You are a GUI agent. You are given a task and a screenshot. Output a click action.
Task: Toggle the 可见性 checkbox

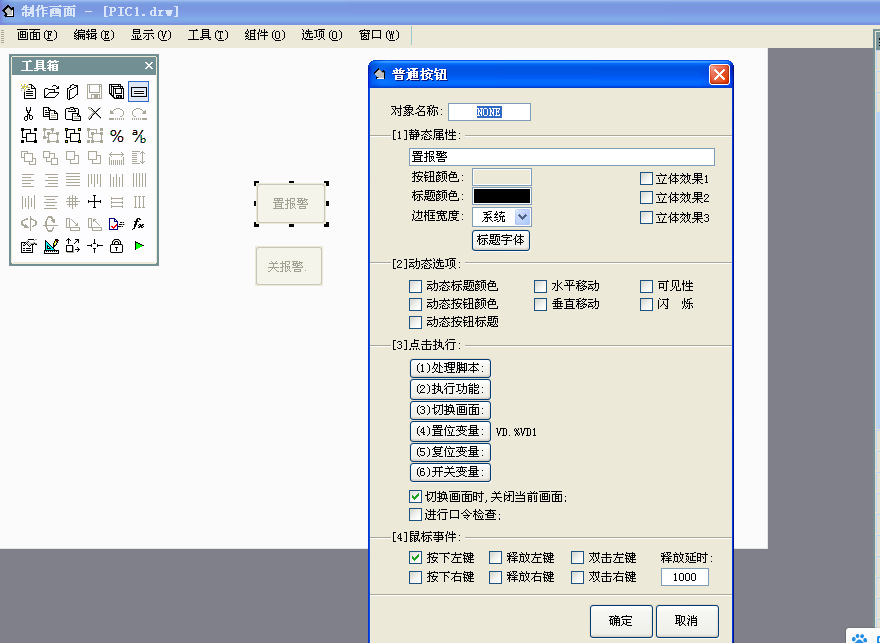pos(647,286)
